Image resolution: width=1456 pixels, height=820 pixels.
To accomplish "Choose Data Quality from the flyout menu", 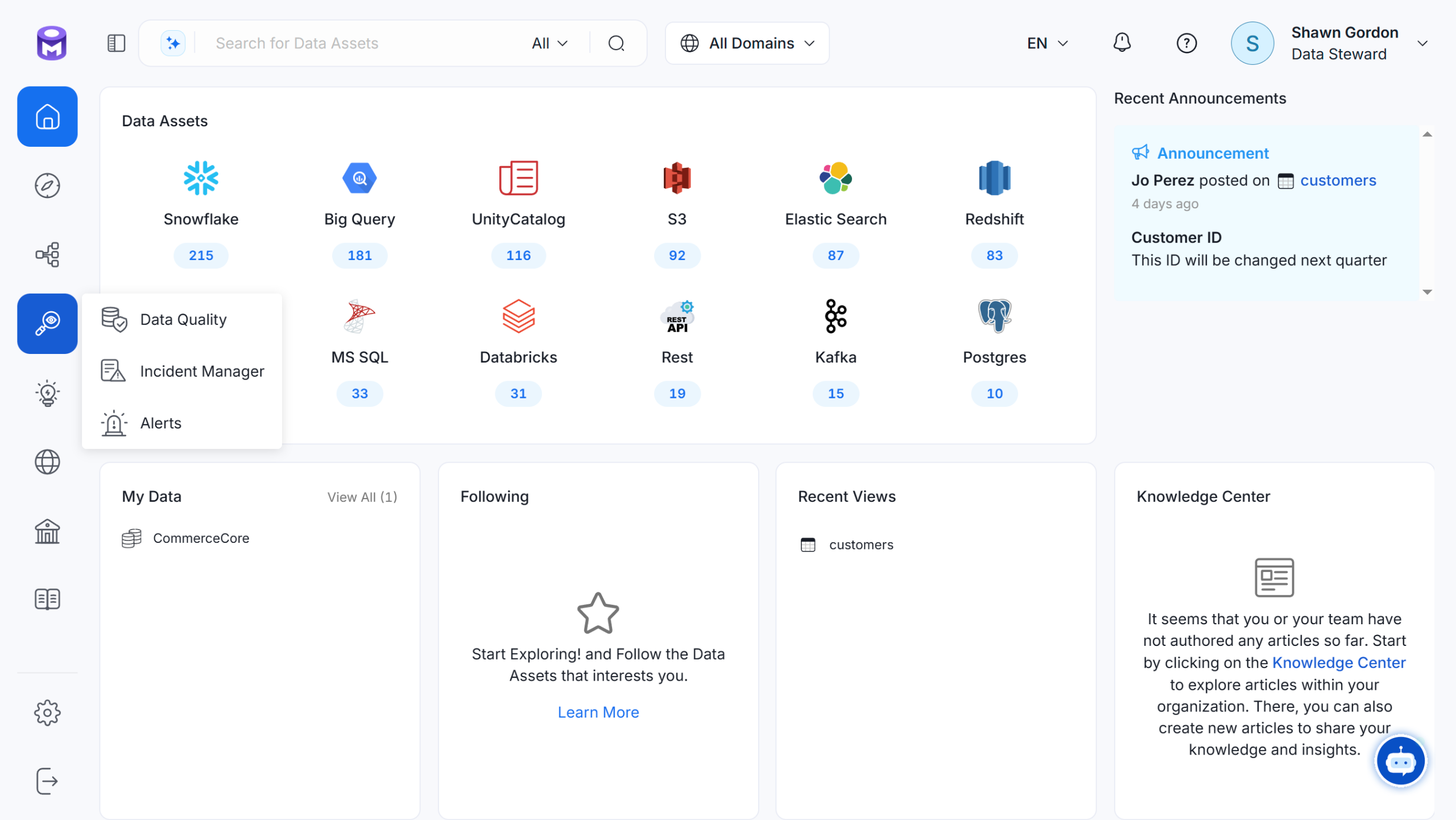I will coord(183,319).
